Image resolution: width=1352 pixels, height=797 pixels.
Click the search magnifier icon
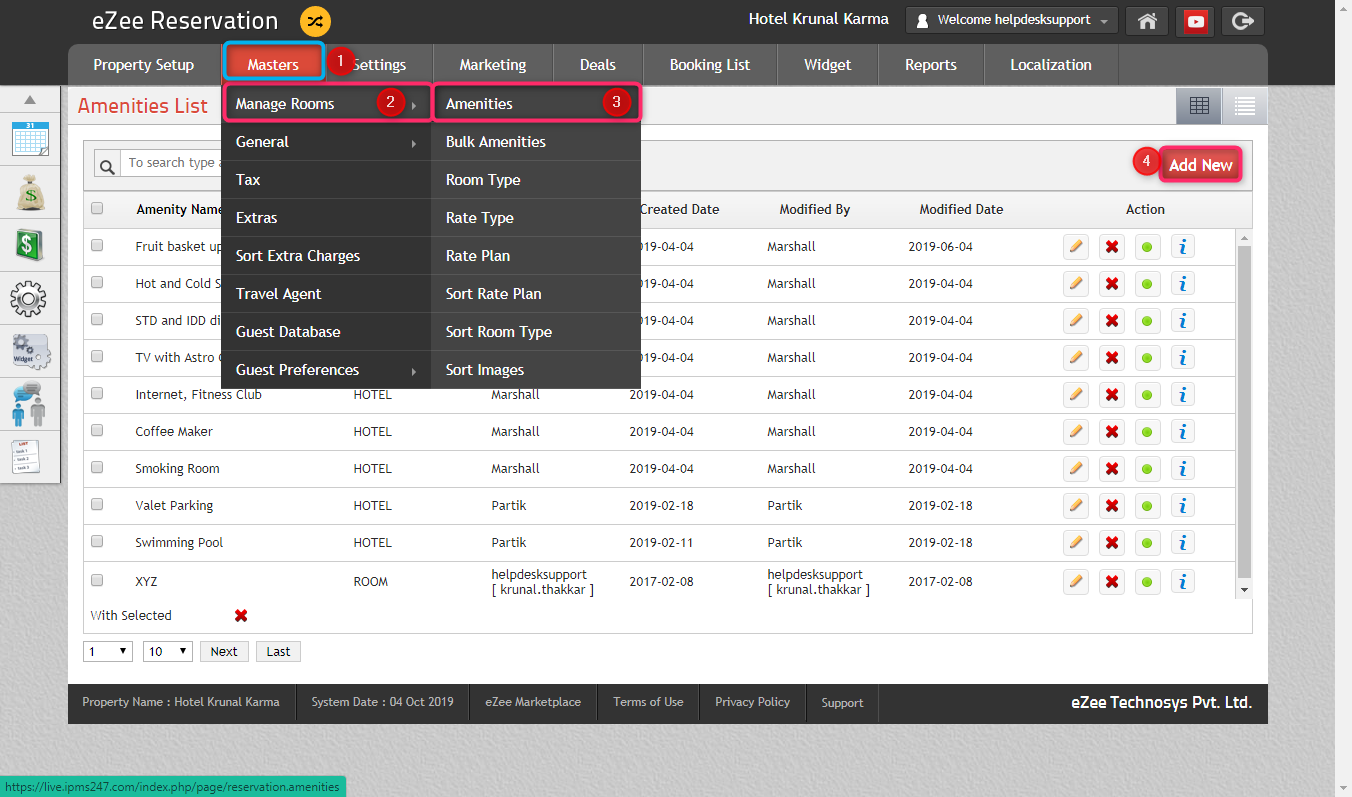(x=106, y=164)
